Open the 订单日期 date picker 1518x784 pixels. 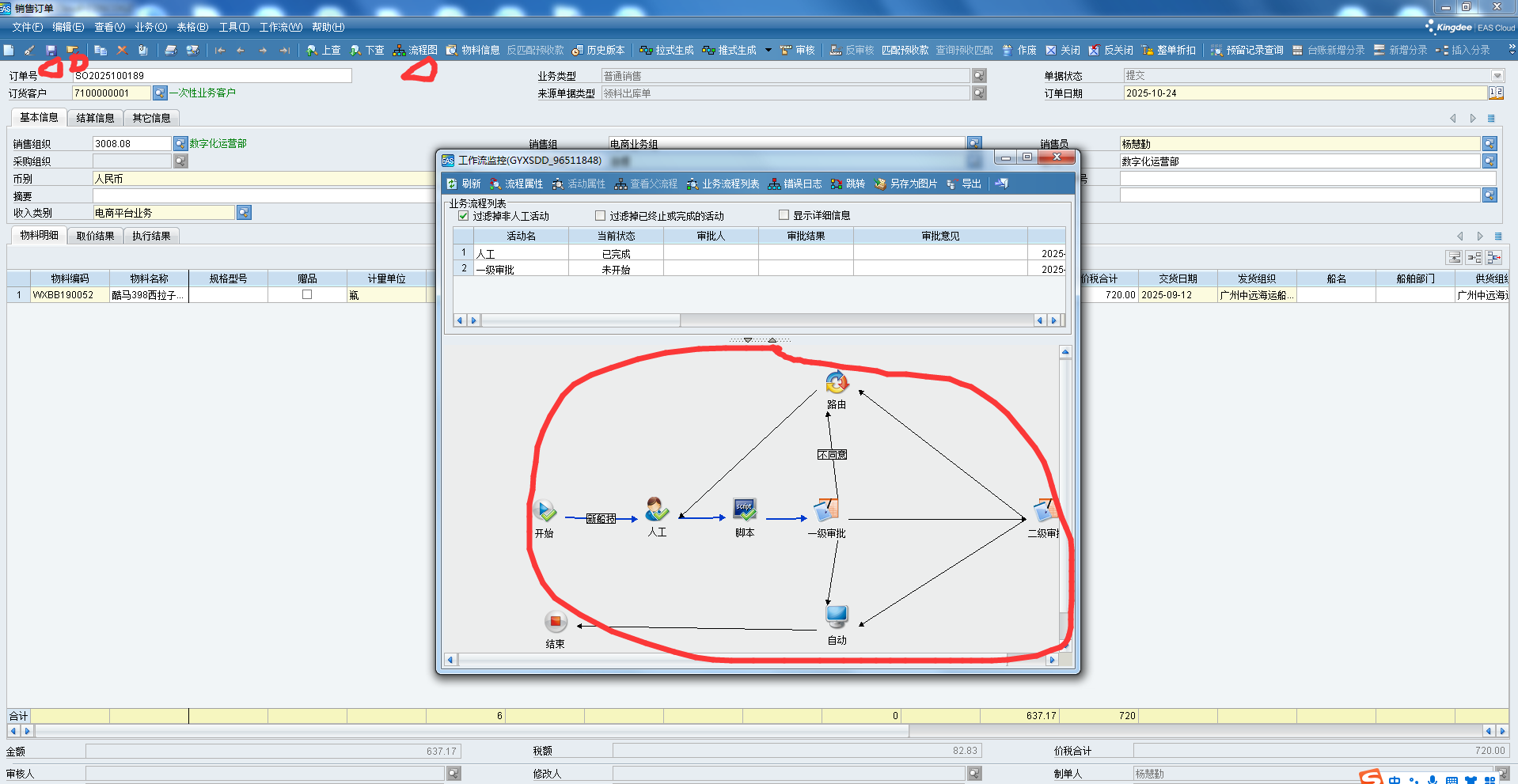pyautogui.click(x=1495, y=93)
